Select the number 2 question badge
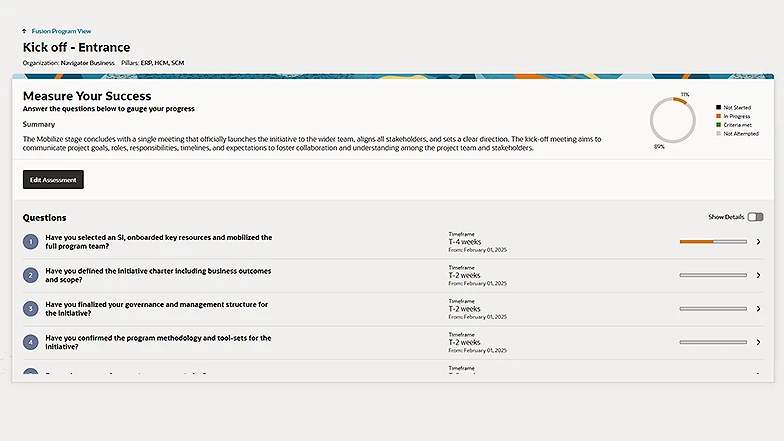This screenshot has width=784, height=441. 31,275
